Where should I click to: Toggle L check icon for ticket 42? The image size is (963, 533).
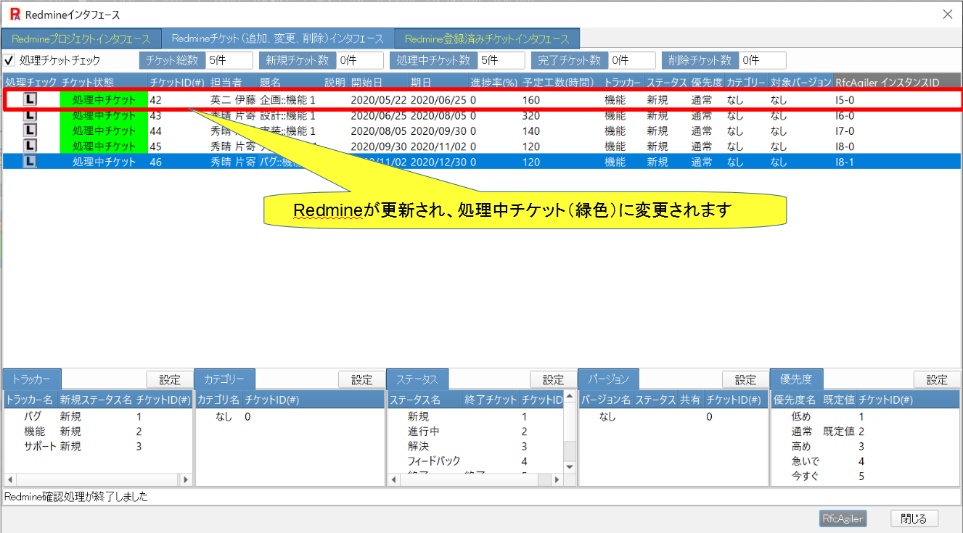tap(29, 99)
